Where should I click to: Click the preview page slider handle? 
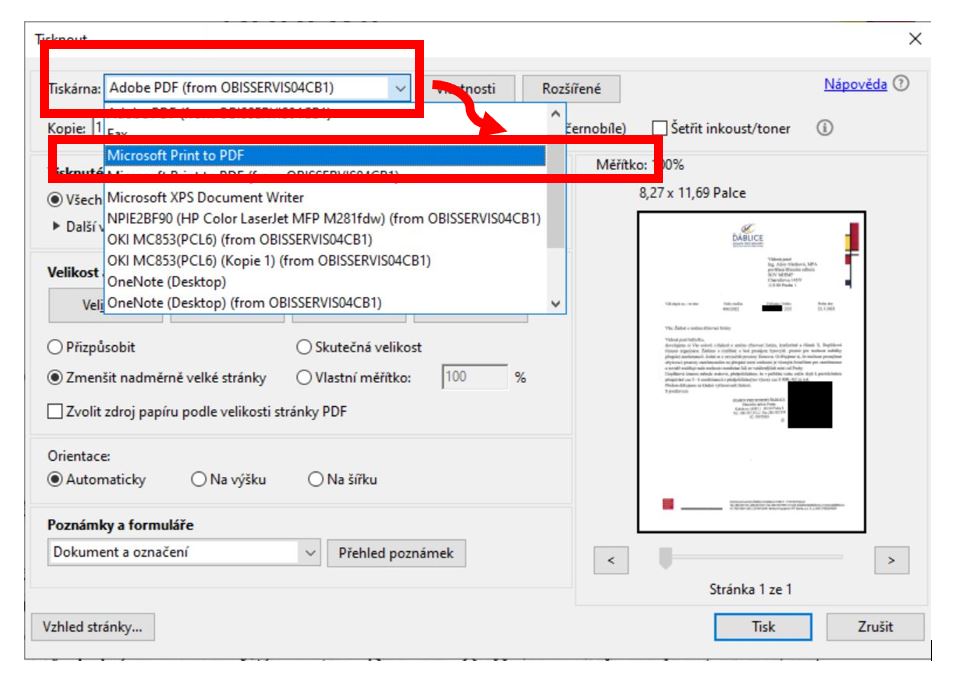pos(665,558)
